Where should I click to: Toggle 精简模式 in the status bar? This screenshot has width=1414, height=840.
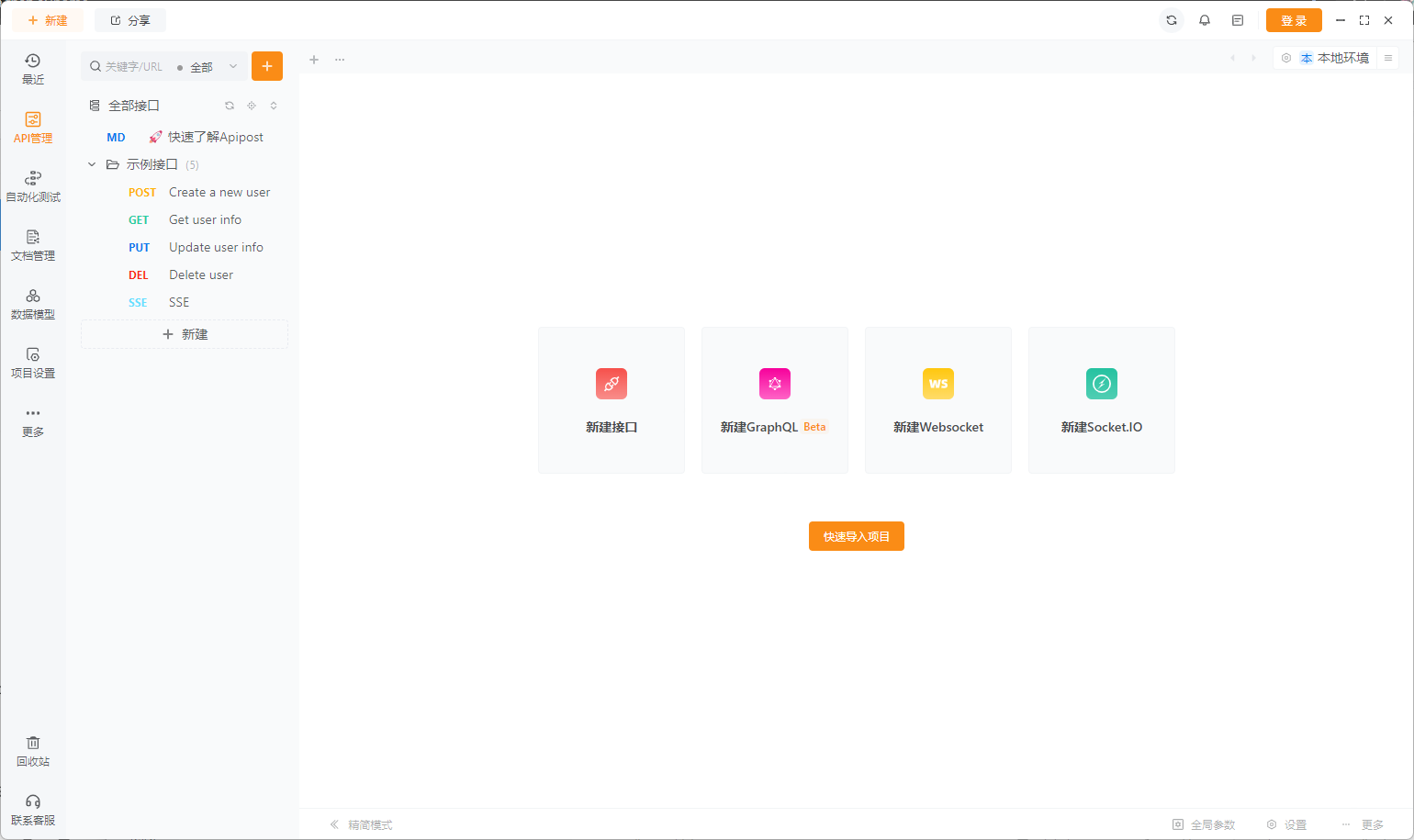[x=370, y=823]
